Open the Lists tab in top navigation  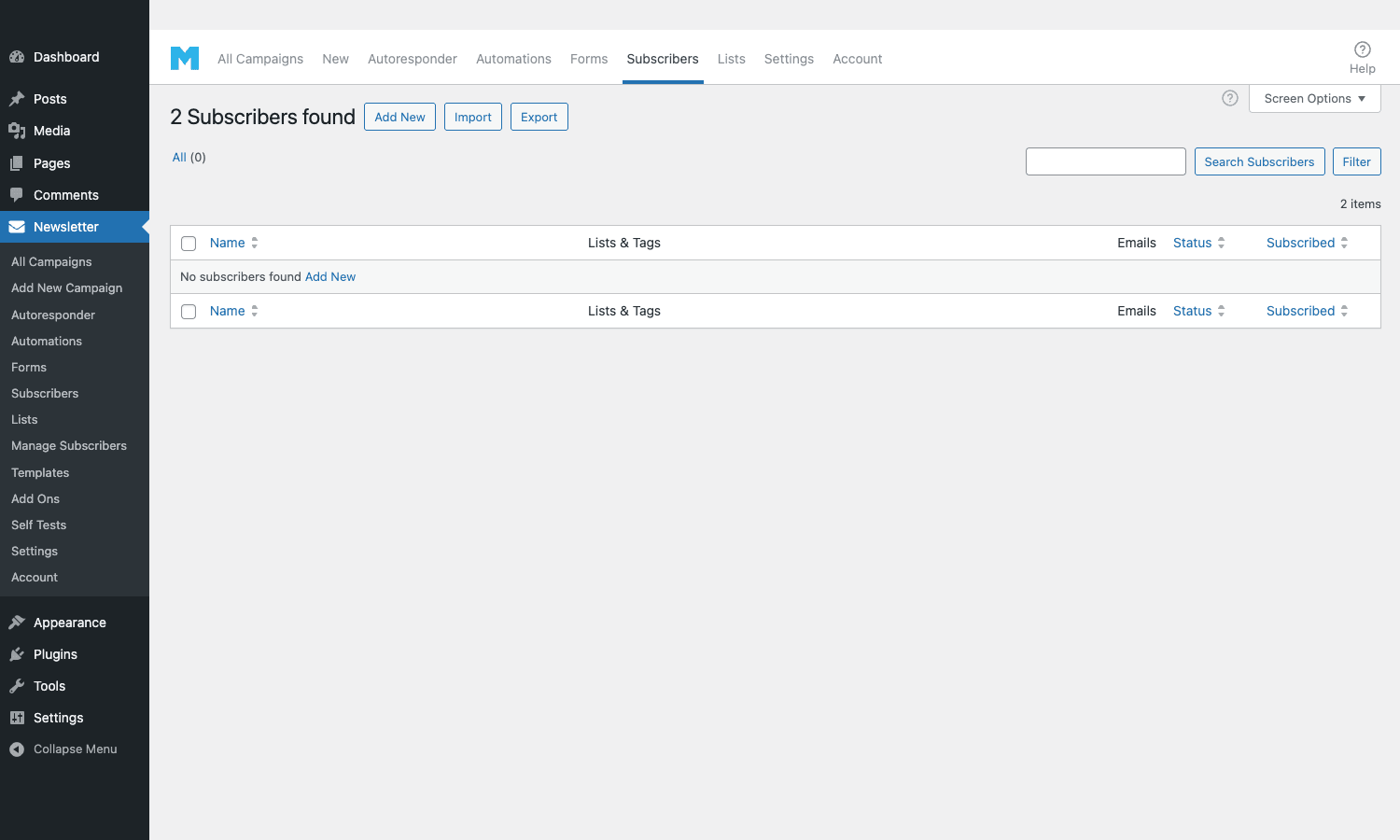coord(732,59)
